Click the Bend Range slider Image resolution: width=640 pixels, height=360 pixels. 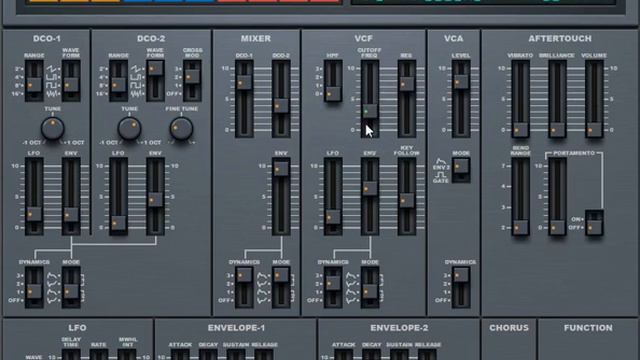520,197
